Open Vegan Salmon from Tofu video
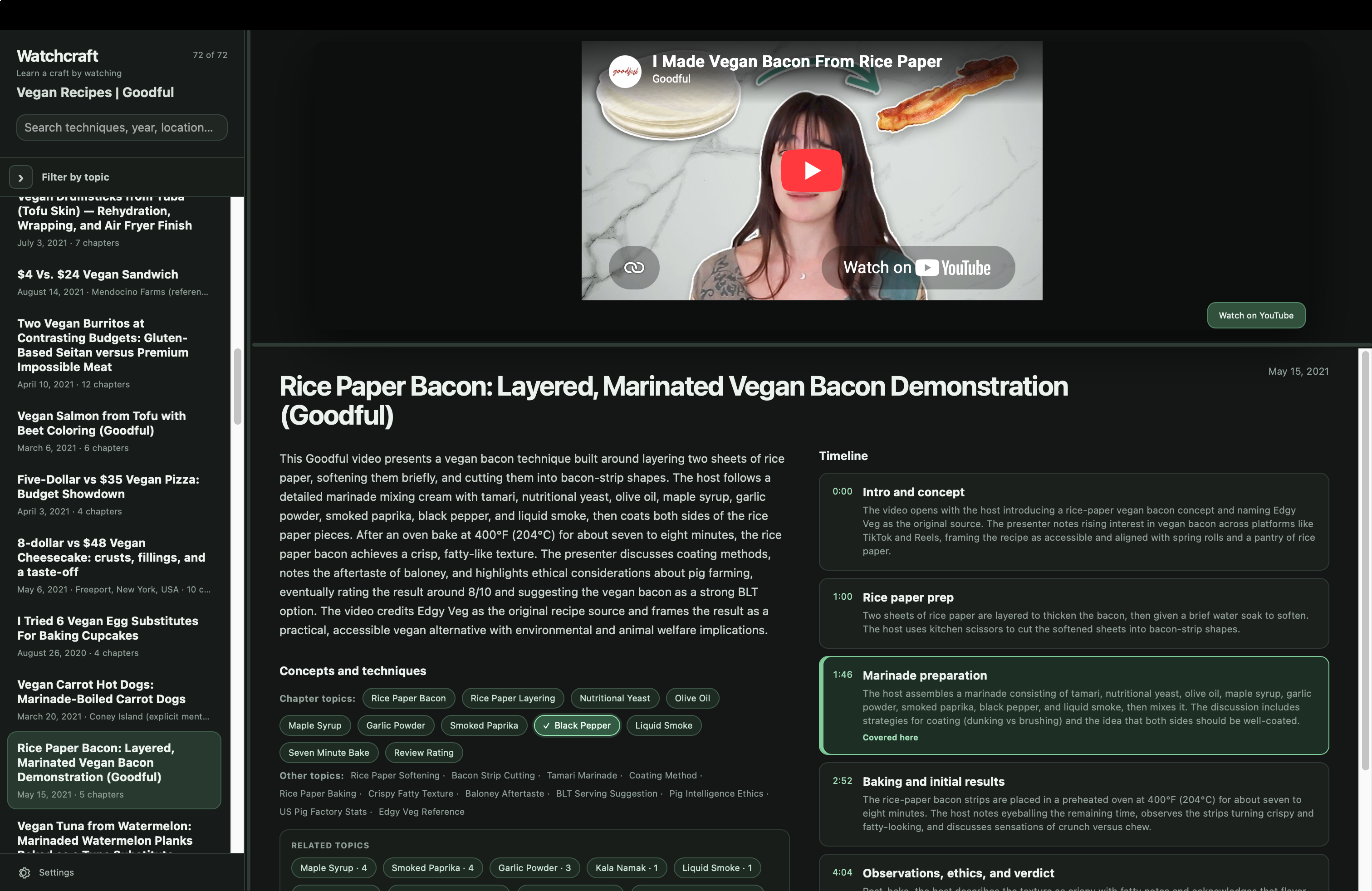The image size is (1372, 891). 115,431
